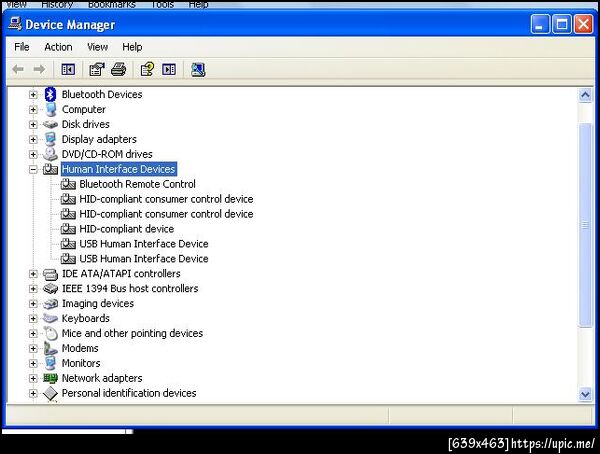Maximize the Device Manager window

[562, 24]
